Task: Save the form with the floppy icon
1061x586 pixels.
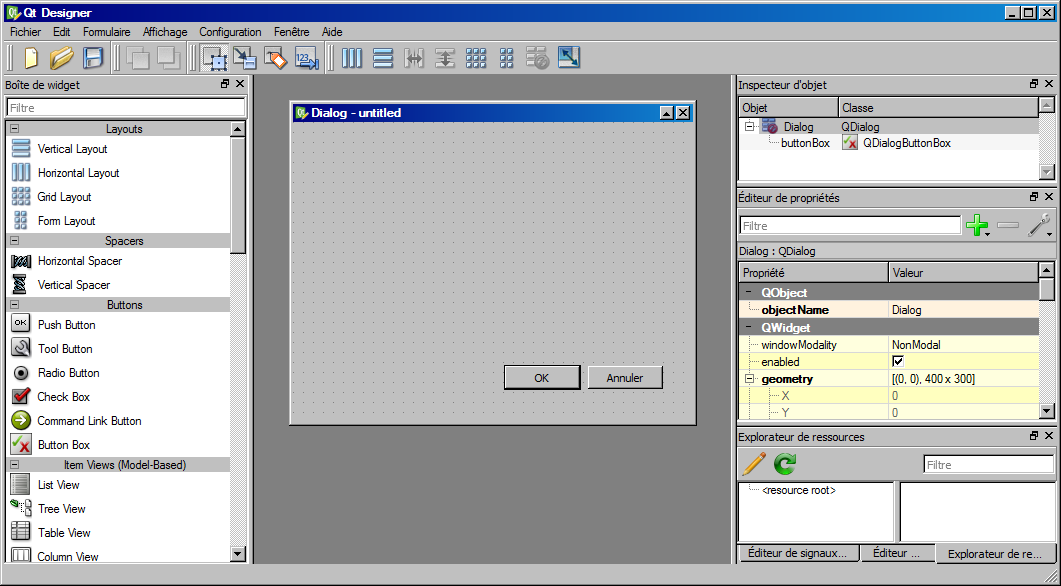Action: coord(93,58)
